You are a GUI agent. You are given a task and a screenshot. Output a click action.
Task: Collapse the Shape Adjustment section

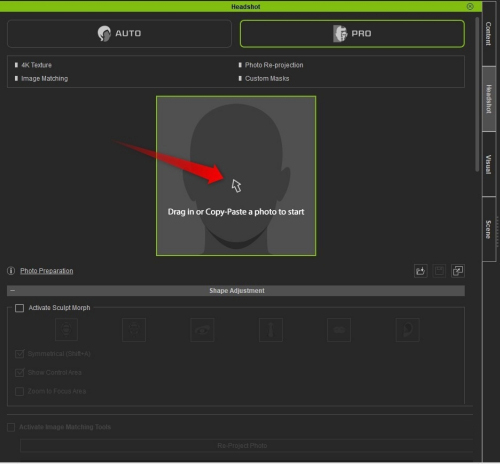pyautogui.click(x=12, y=291)
